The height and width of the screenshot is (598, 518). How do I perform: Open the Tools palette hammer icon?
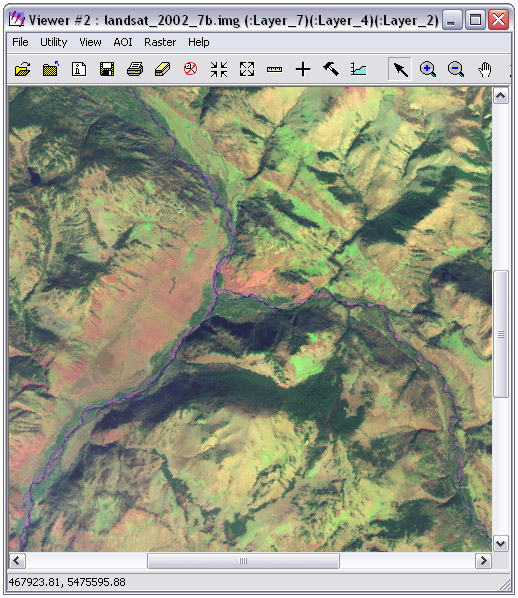click(x=331, y=69)
